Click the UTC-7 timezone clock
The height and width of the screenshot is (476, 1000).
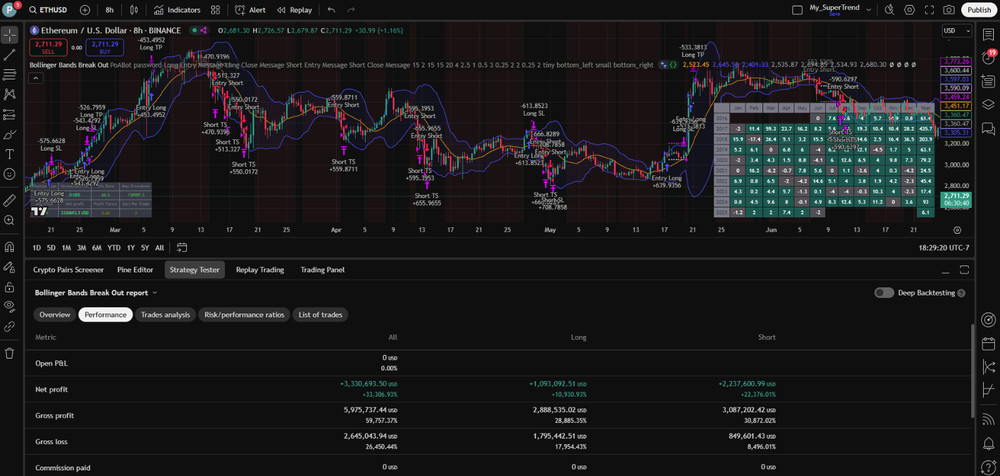point(945,248)
